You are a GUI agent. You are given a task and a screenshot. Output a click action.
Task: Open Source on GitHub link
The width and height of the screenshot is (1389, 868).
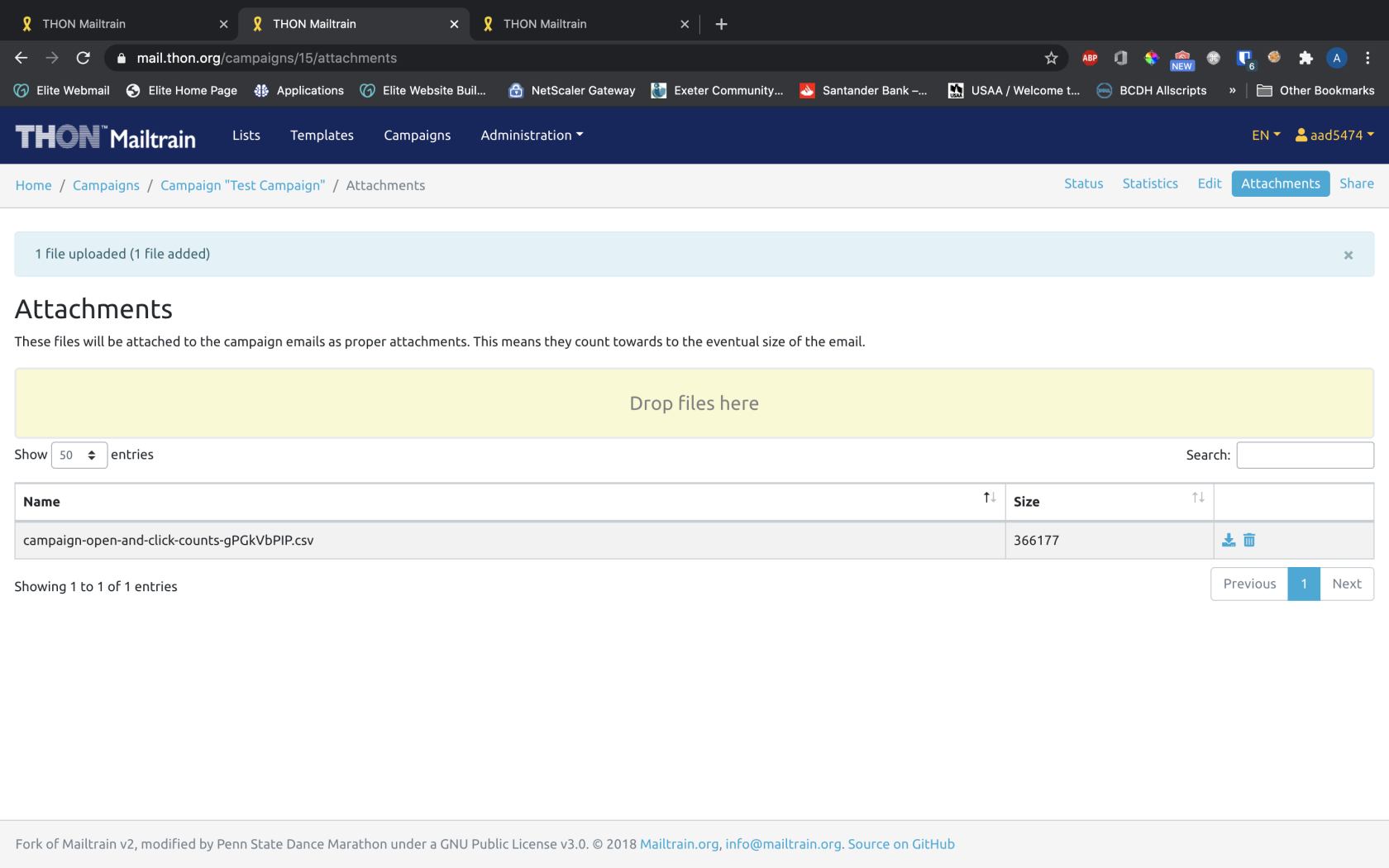pyautogui.click(x=901, y=844)
